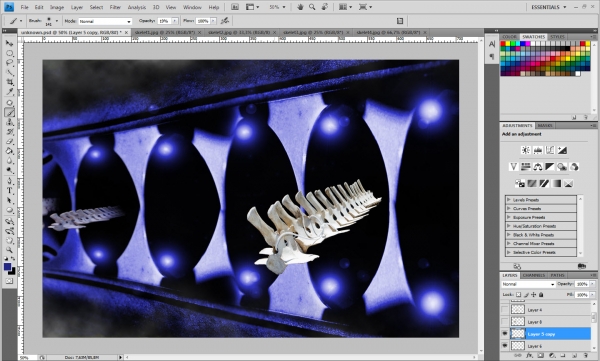Select the Brush tool in toolbox
600x361 pixels.
tap(9, 113)
